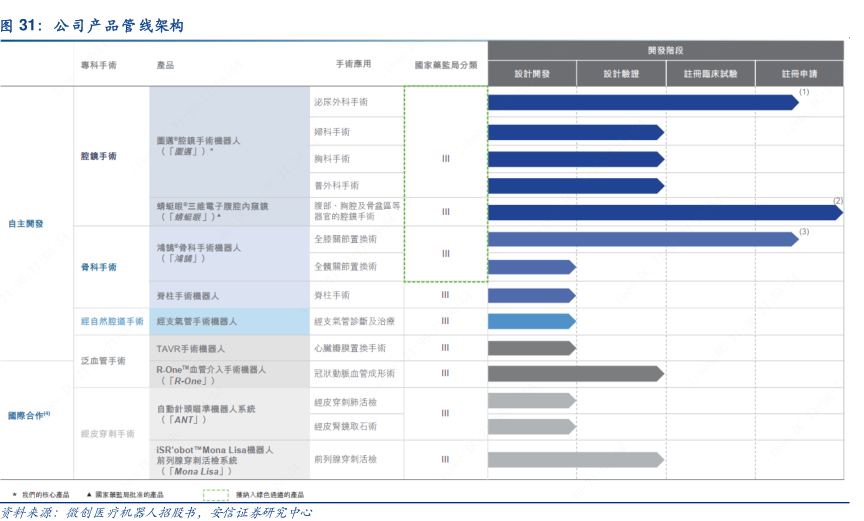Click the 冠狀動脈血管成形術 gray progress bar
Screen dimensions: 864x521
[576, 373]
